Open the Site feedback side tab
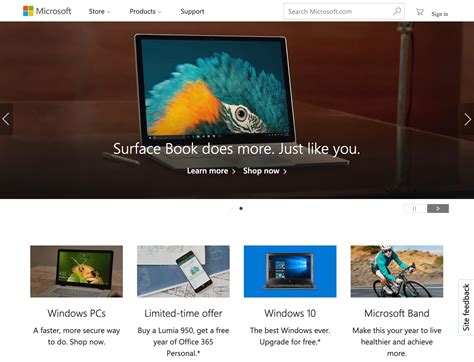 coord(466,307)
